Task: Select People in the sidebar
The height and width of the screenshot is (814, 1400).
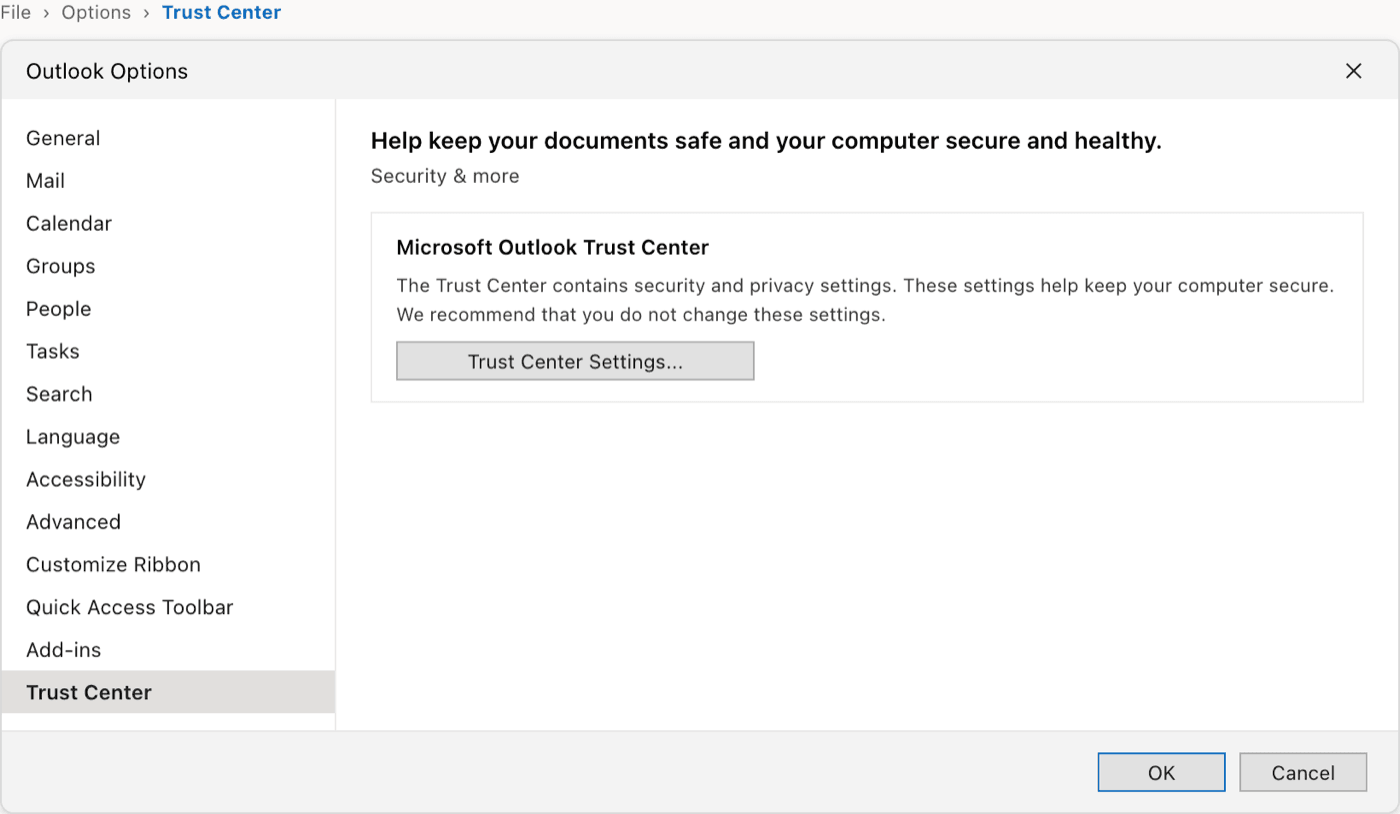Action: pyautogui.click(x=168, y=309)
